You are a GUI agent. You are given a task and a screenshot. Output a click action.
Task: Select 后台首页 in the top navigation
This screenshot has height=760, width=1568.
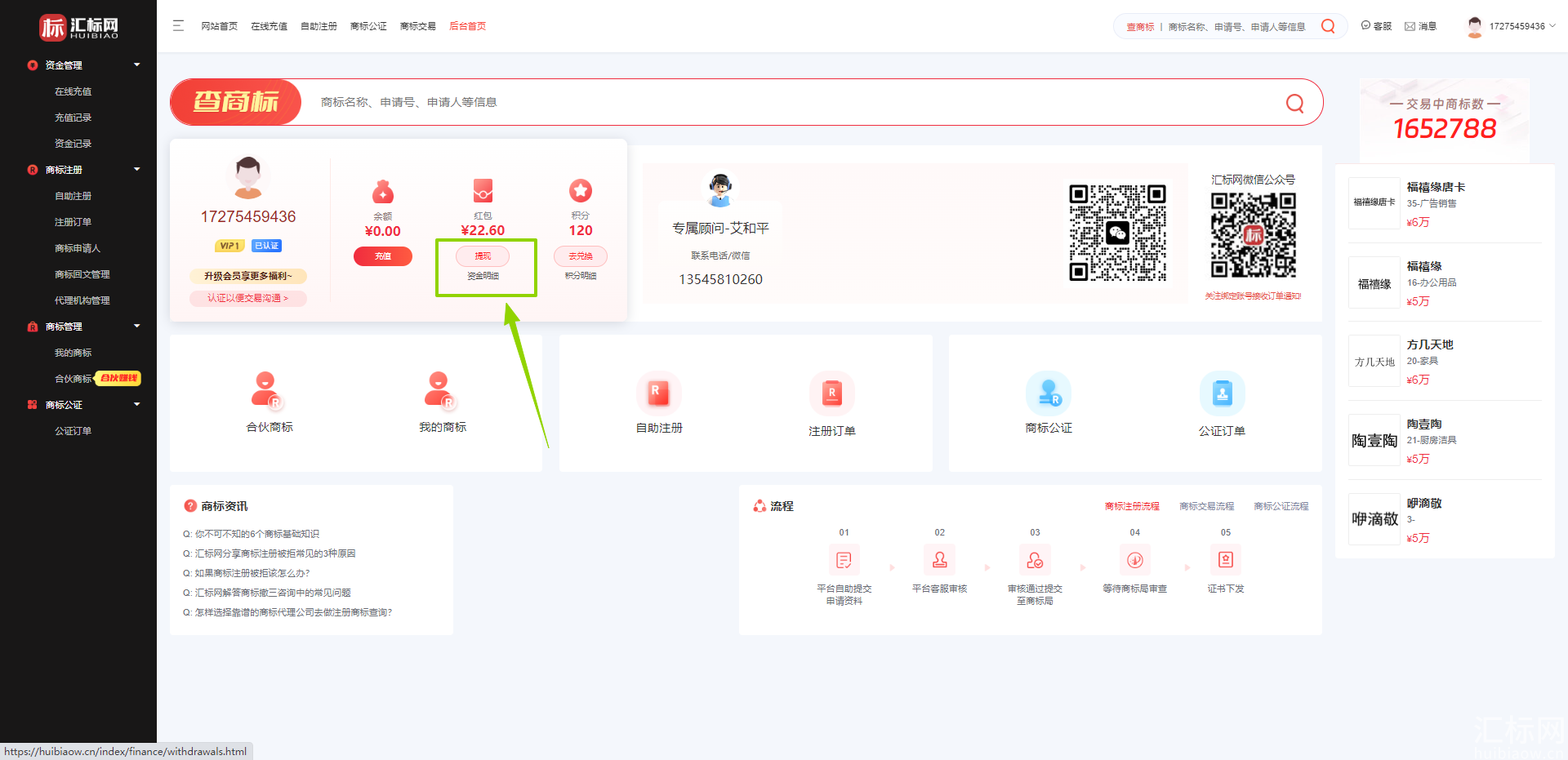tap(467, 26)
